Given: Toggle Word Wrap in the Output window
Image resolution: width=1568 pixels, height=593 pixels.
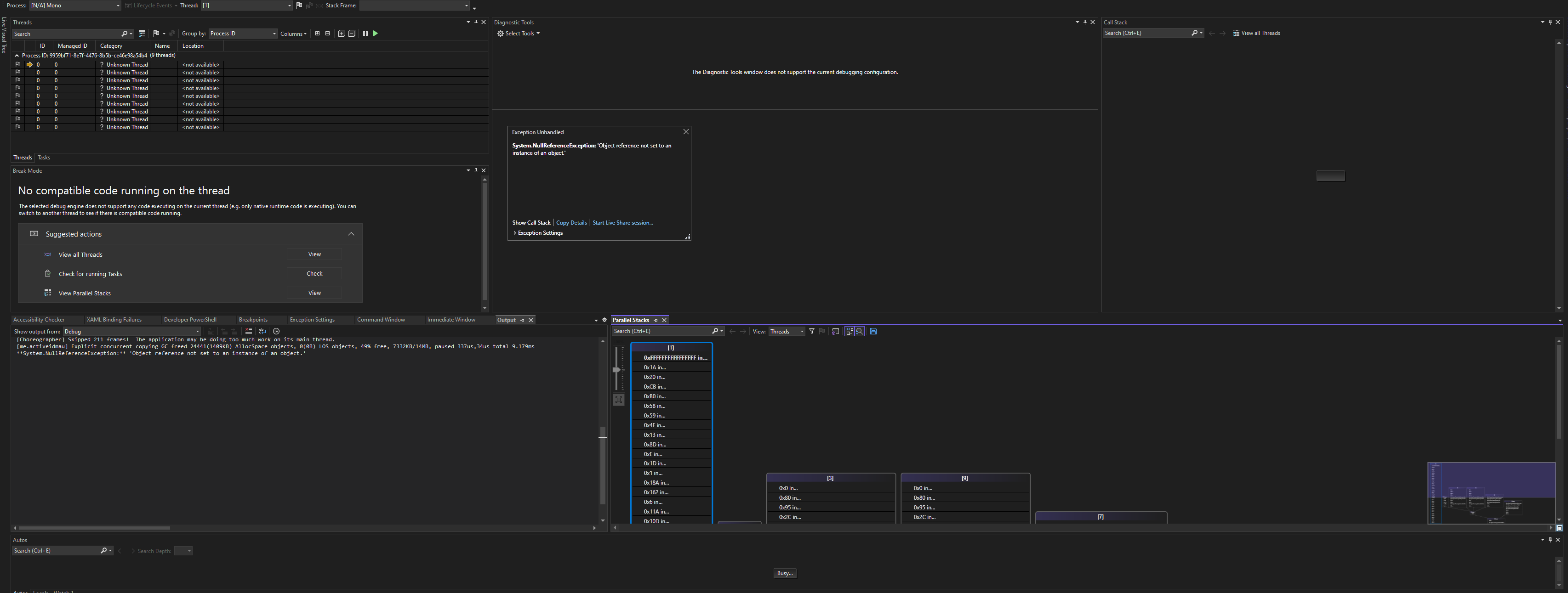Looking at the screenshot, I should pos(262,331).
